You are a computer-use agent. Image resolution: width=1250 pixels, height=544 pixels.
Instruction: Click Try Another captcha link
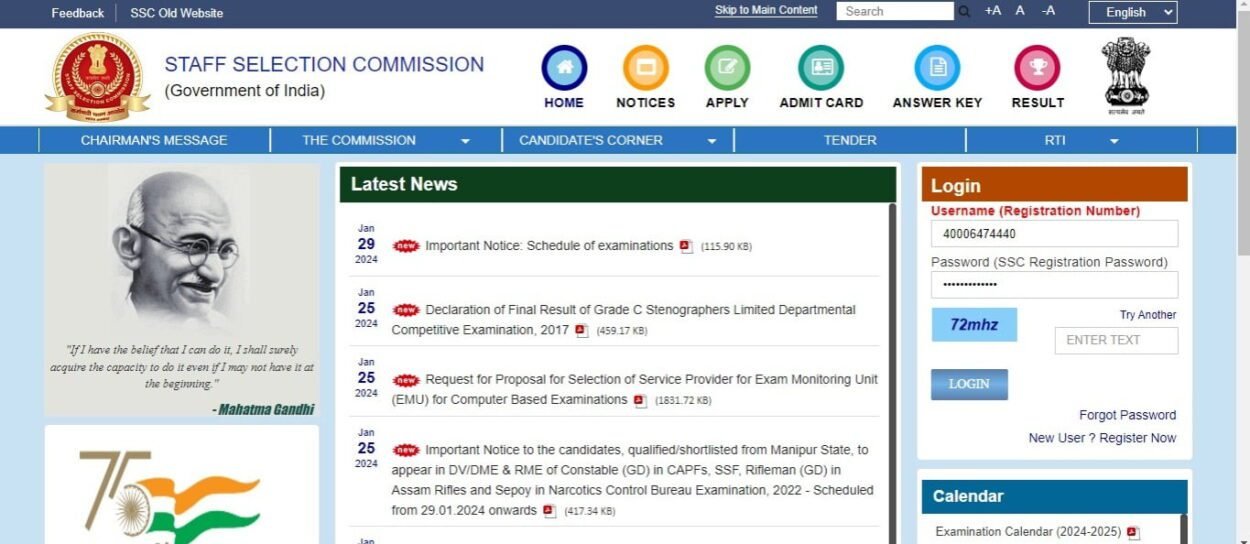[x=1148, y=315]
